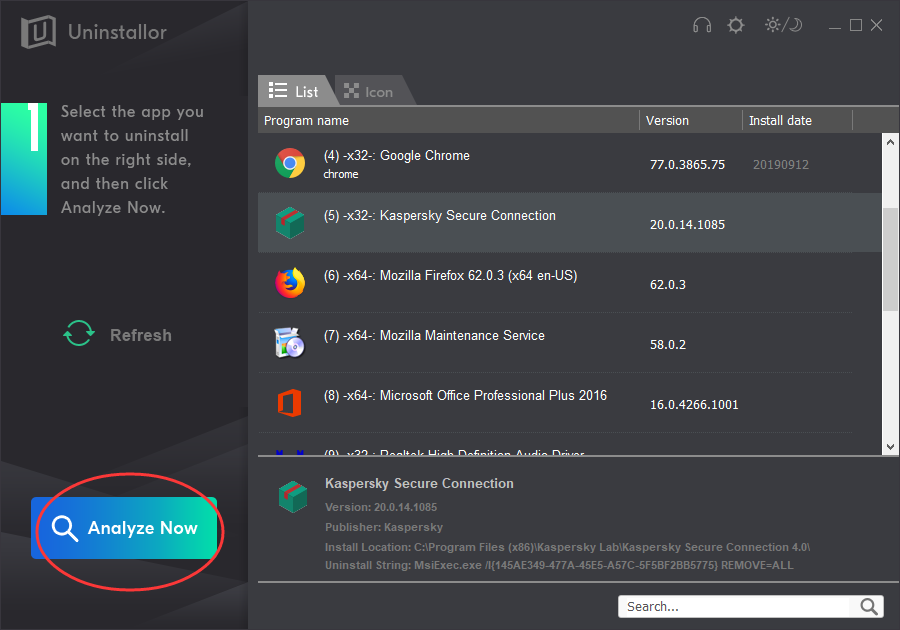Toggle light/dark theme with the sun-moon icon
Screen dimensions: 900x630
tap(783, 25)
